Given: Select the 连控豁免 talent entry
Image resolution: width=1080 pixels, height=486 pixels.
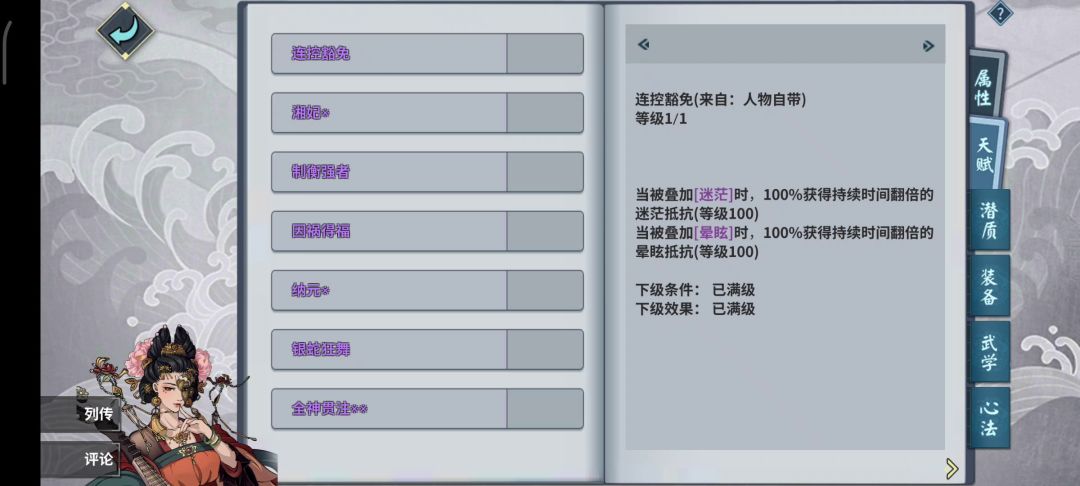Looking at the screenshot, I should tap(427, 53).
